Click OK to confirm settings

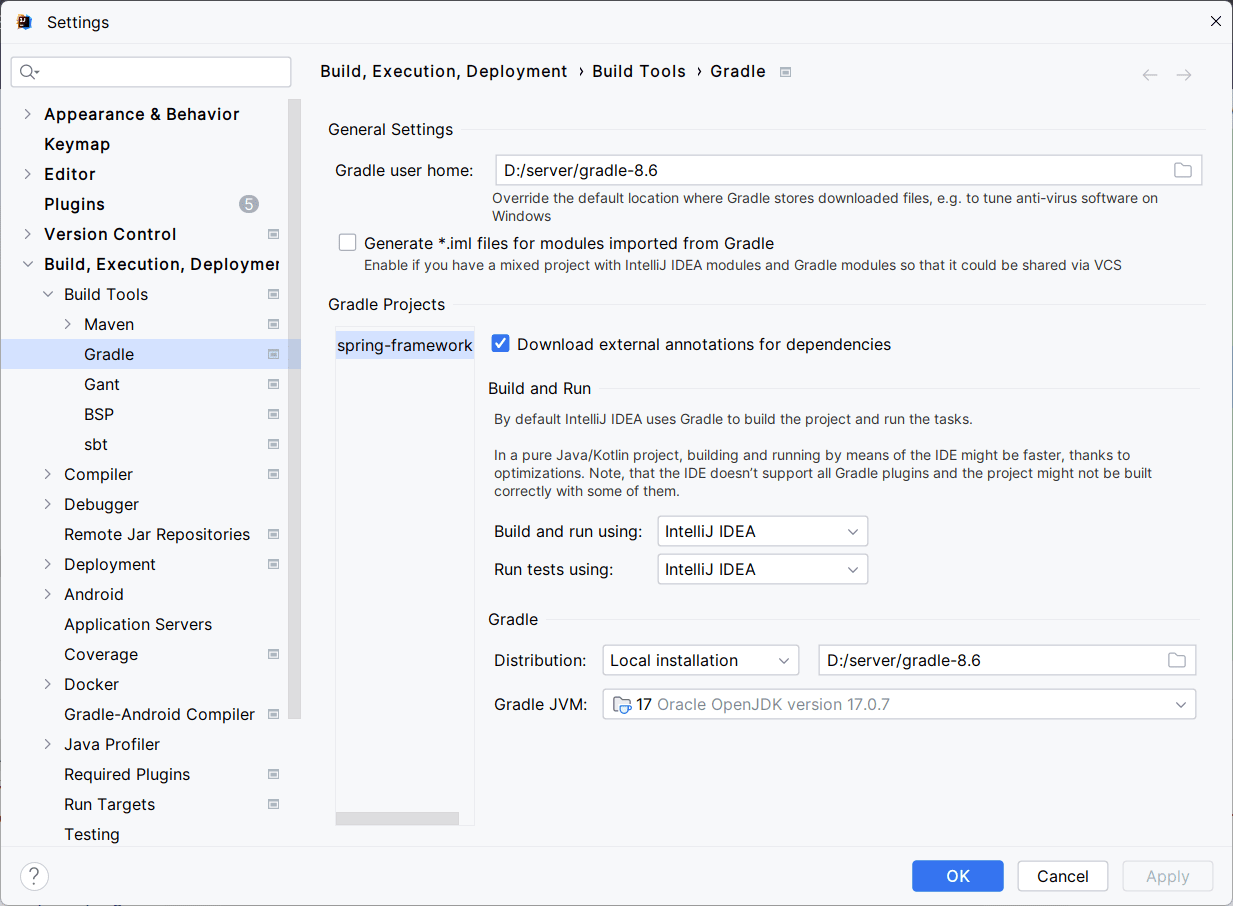958,876
